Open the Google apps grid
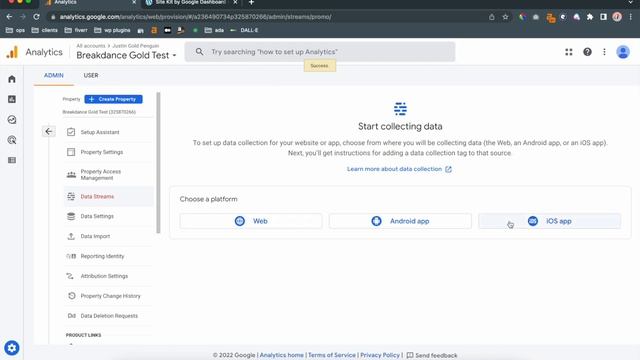Screen dimensions: 640x360 tap(569, 52)
